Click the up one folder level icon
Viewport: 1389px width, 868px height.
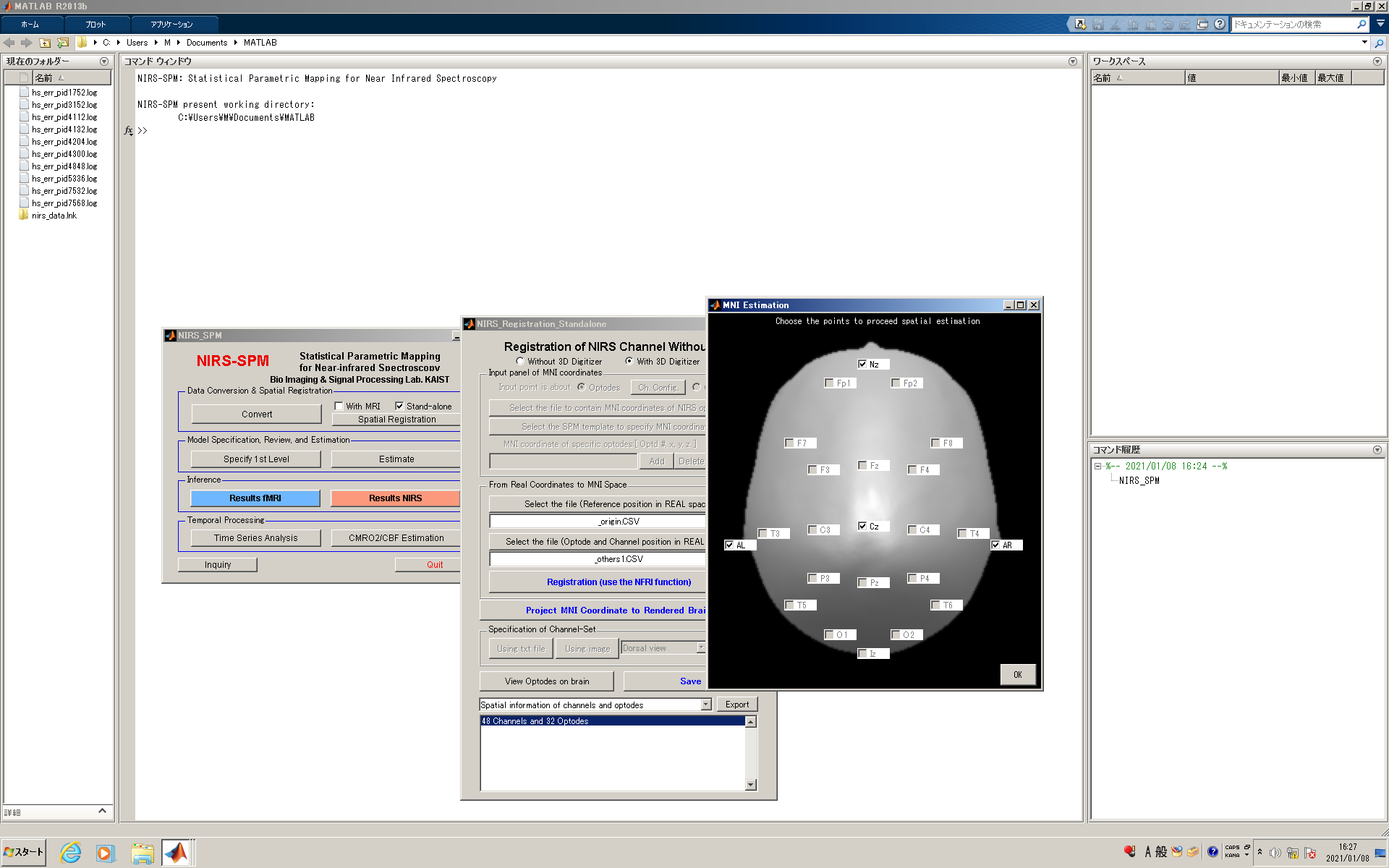(x=45, y=43)
